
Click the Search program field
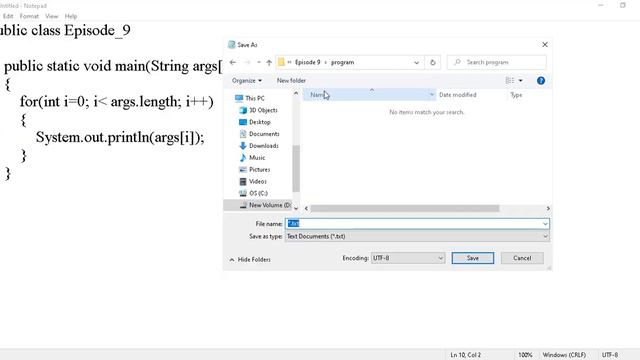[497, 62]
